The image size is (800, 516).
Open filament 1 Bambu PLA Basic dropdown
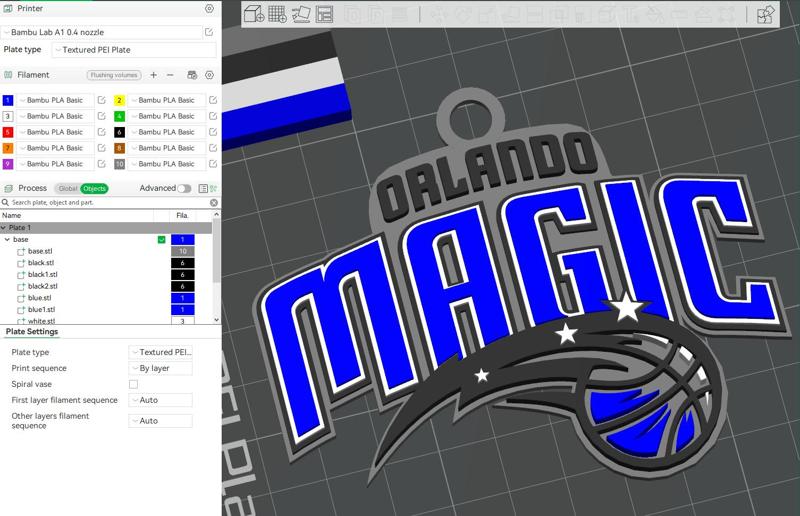point(55,100)
